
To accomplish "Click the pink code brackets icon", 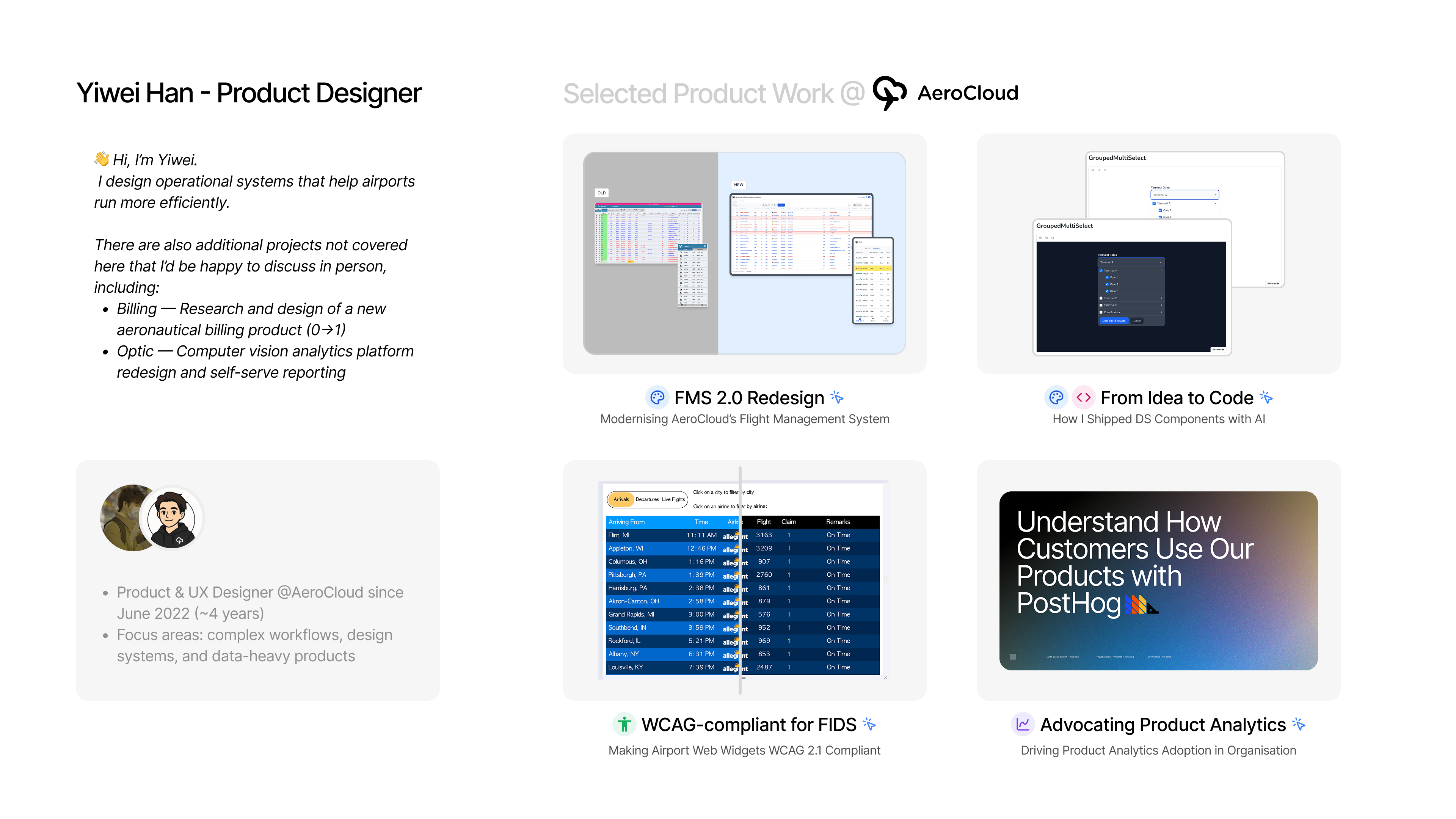I will pos(1084,398).
